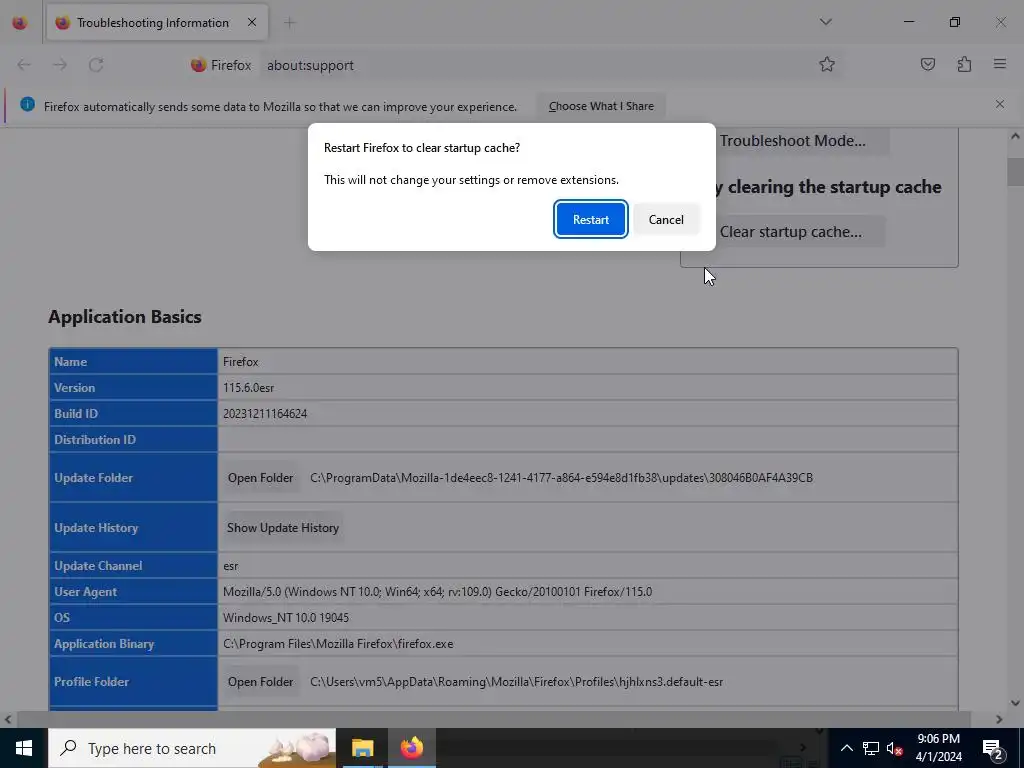Click the Troubleshoot Mode button

(x=802, y=141)
